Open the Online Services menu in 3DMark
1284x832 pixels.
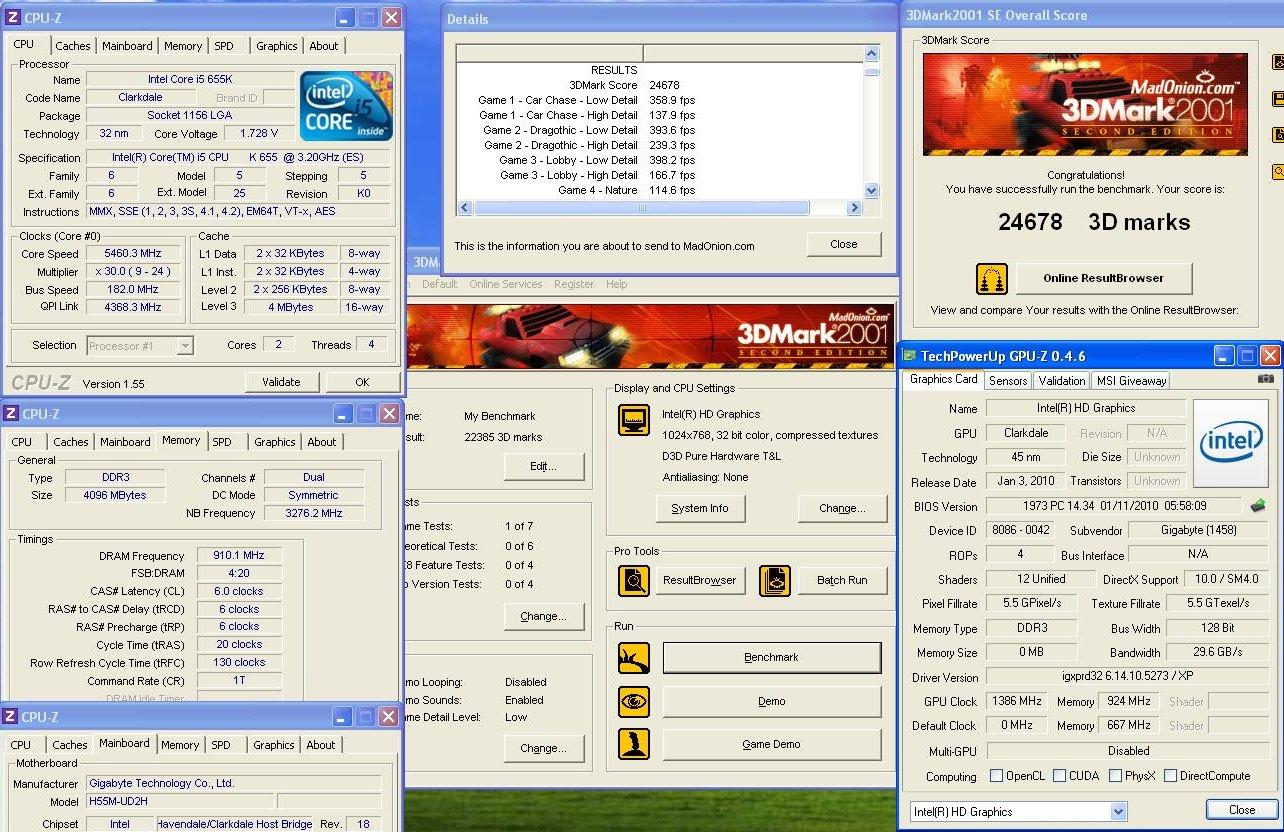pyautogui.click(x=505, y=284)
